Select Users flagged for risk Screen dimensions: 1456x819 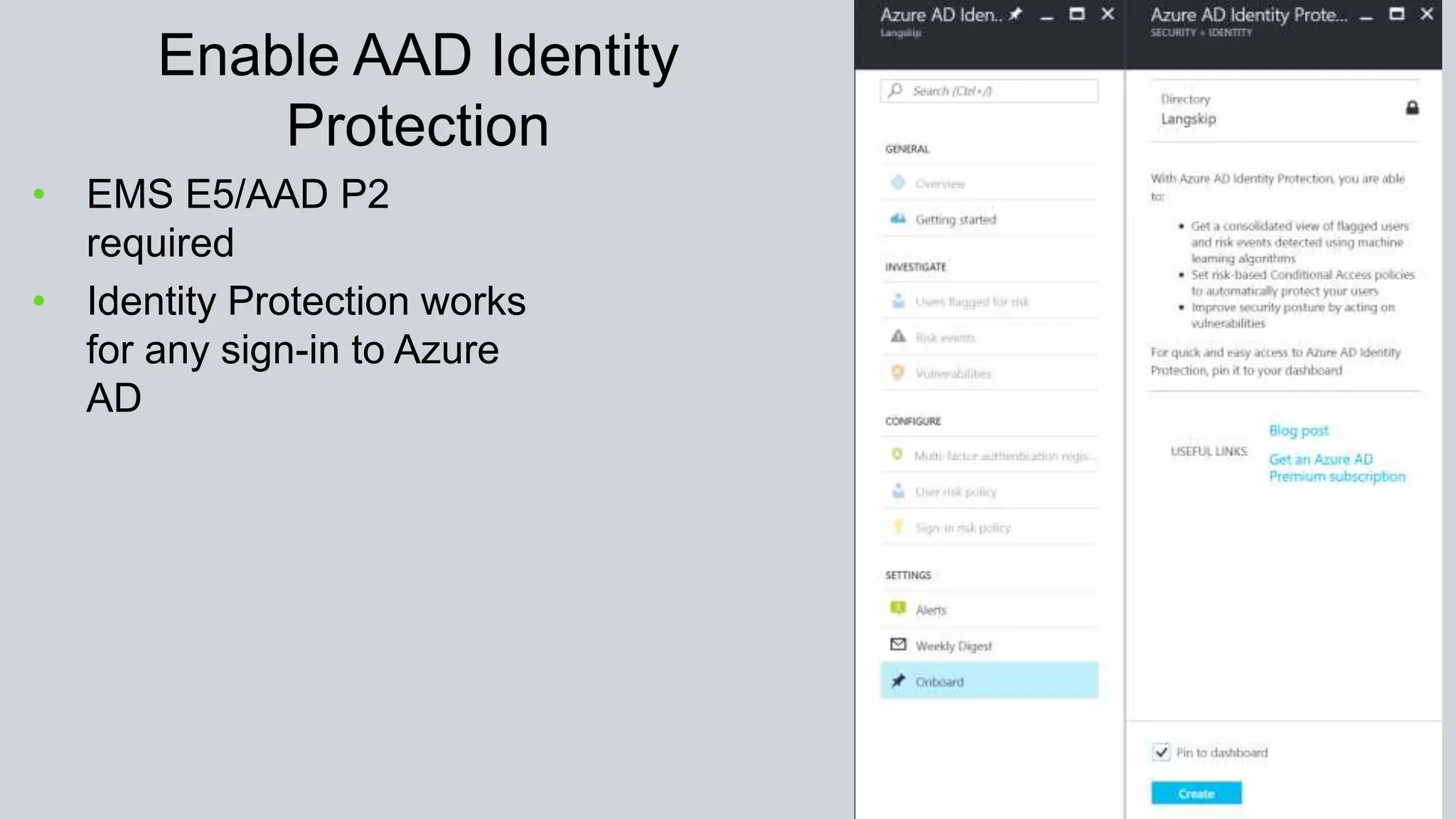pyautogui.click(x=989, y=301)
